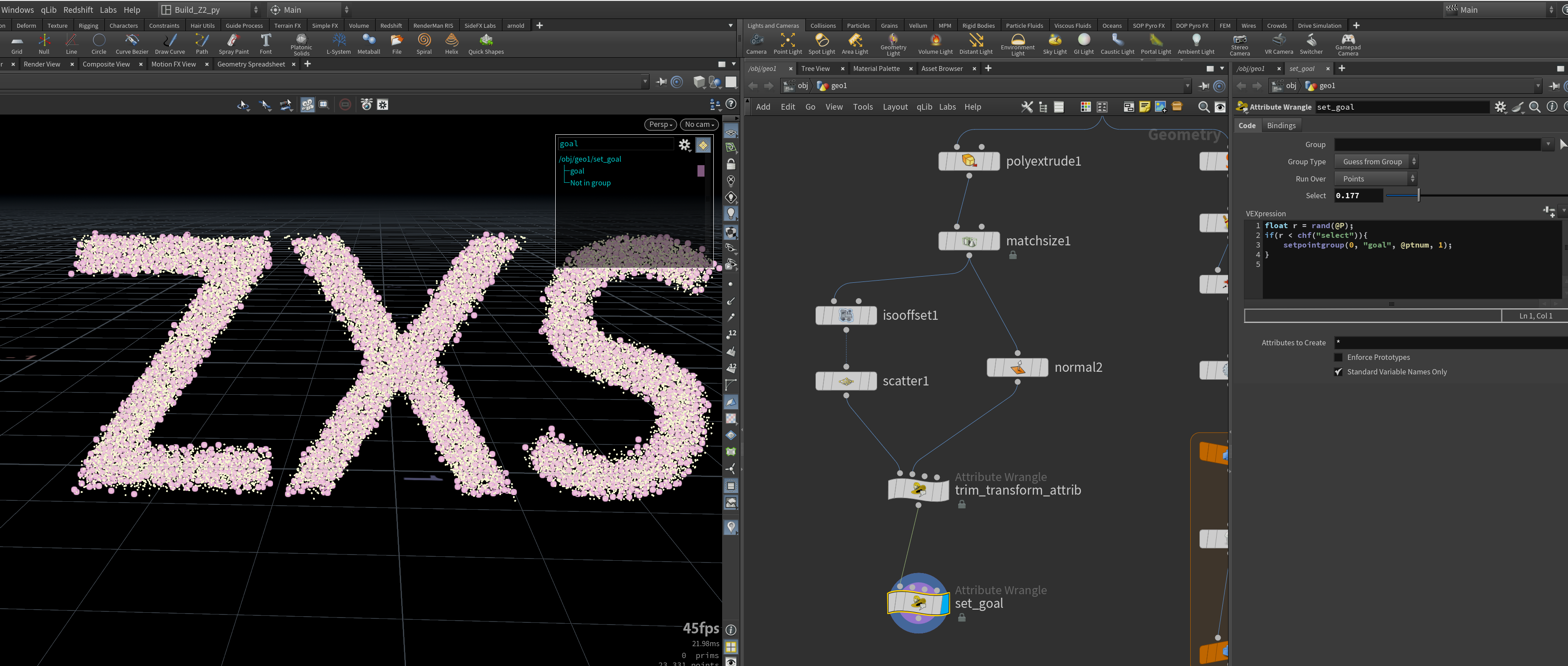Viewport: 1568px width, 666px height.
Task: Create a Spot Light from shelf
Action: (821, 44)
